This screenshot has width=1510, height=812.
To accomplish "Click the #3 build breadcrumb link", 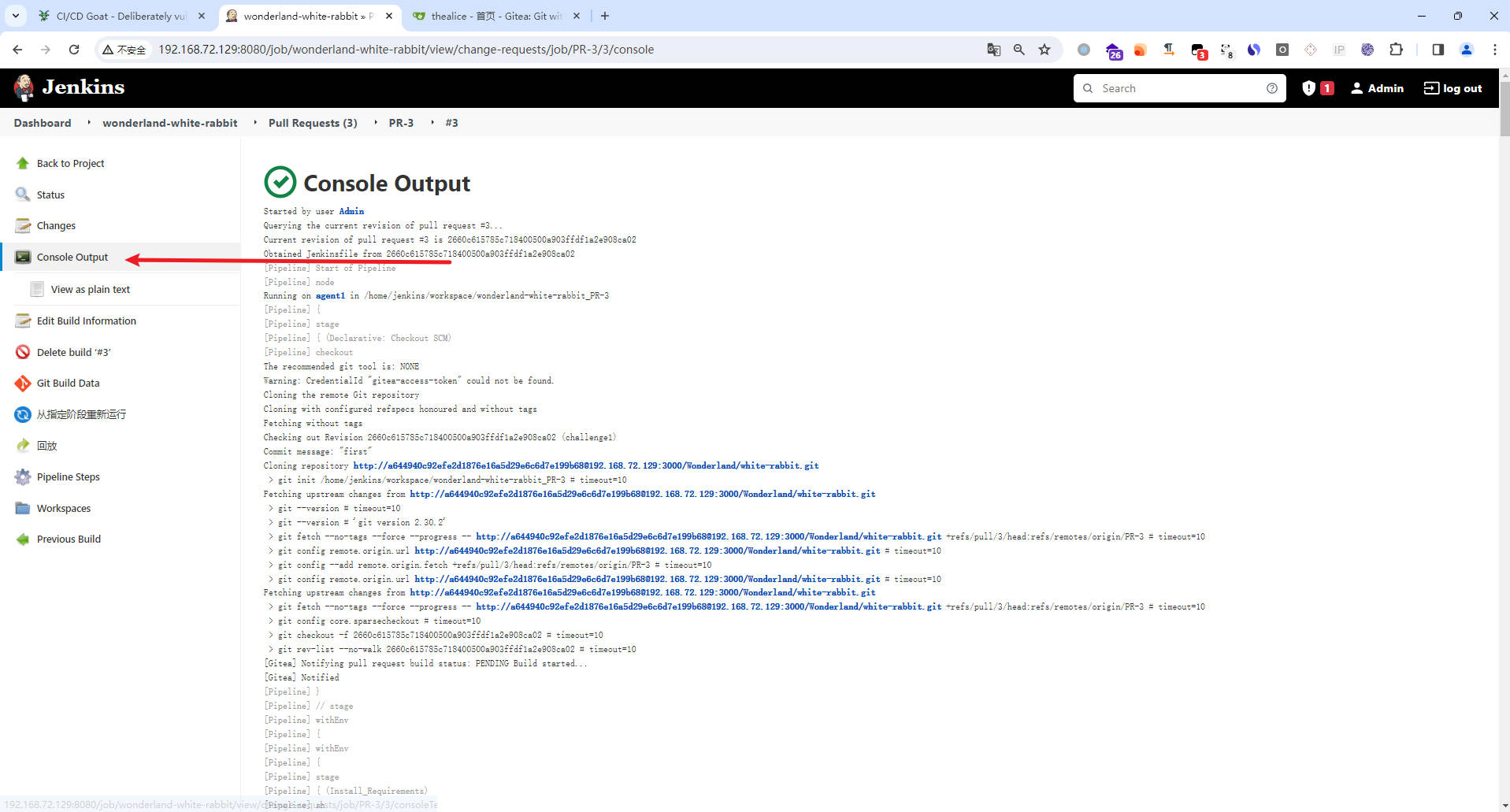I will (x=451, y=123).
